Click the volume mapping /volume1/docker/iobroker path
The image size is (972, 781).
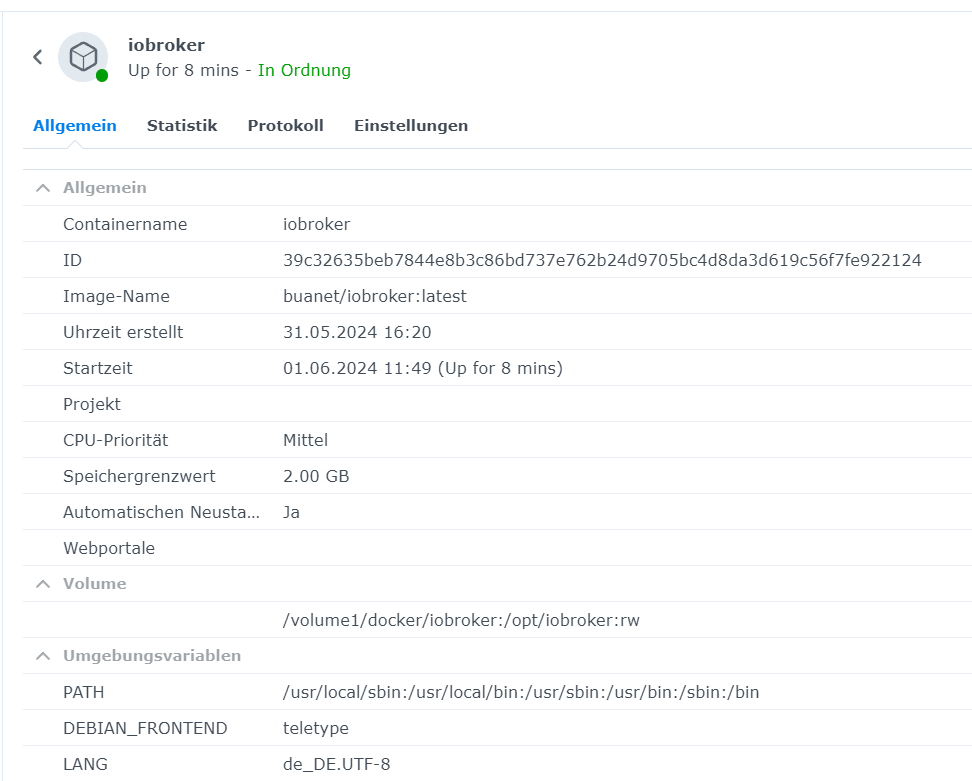[x=461, y=620]
